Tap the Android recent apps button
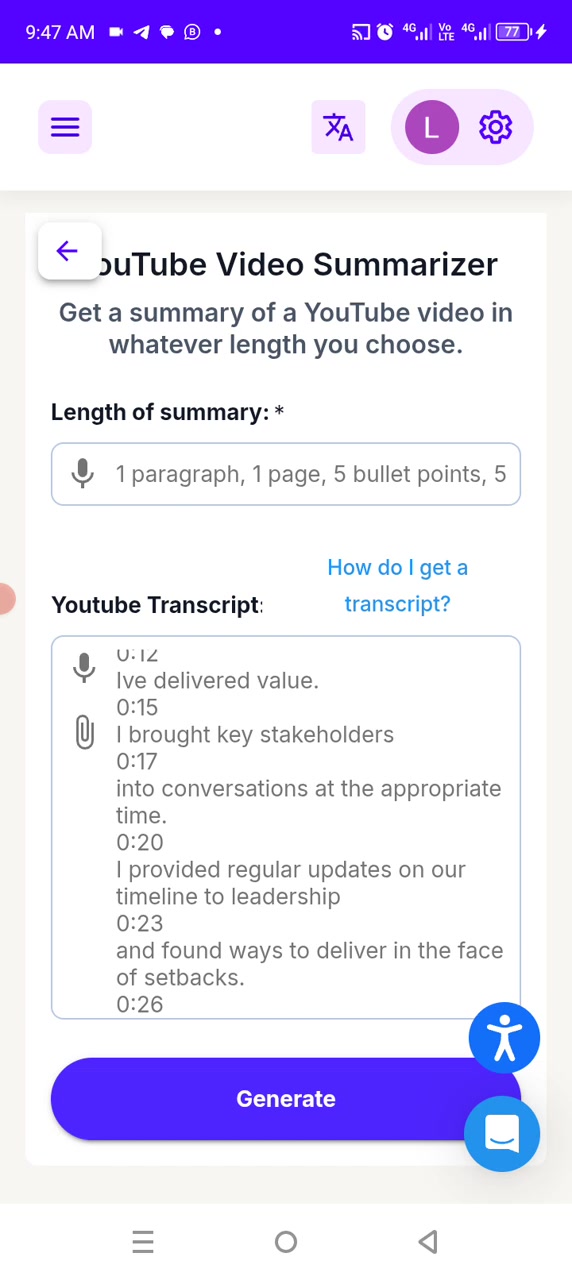Screen dimensions: 572x1280 [x=143, y=1242]
